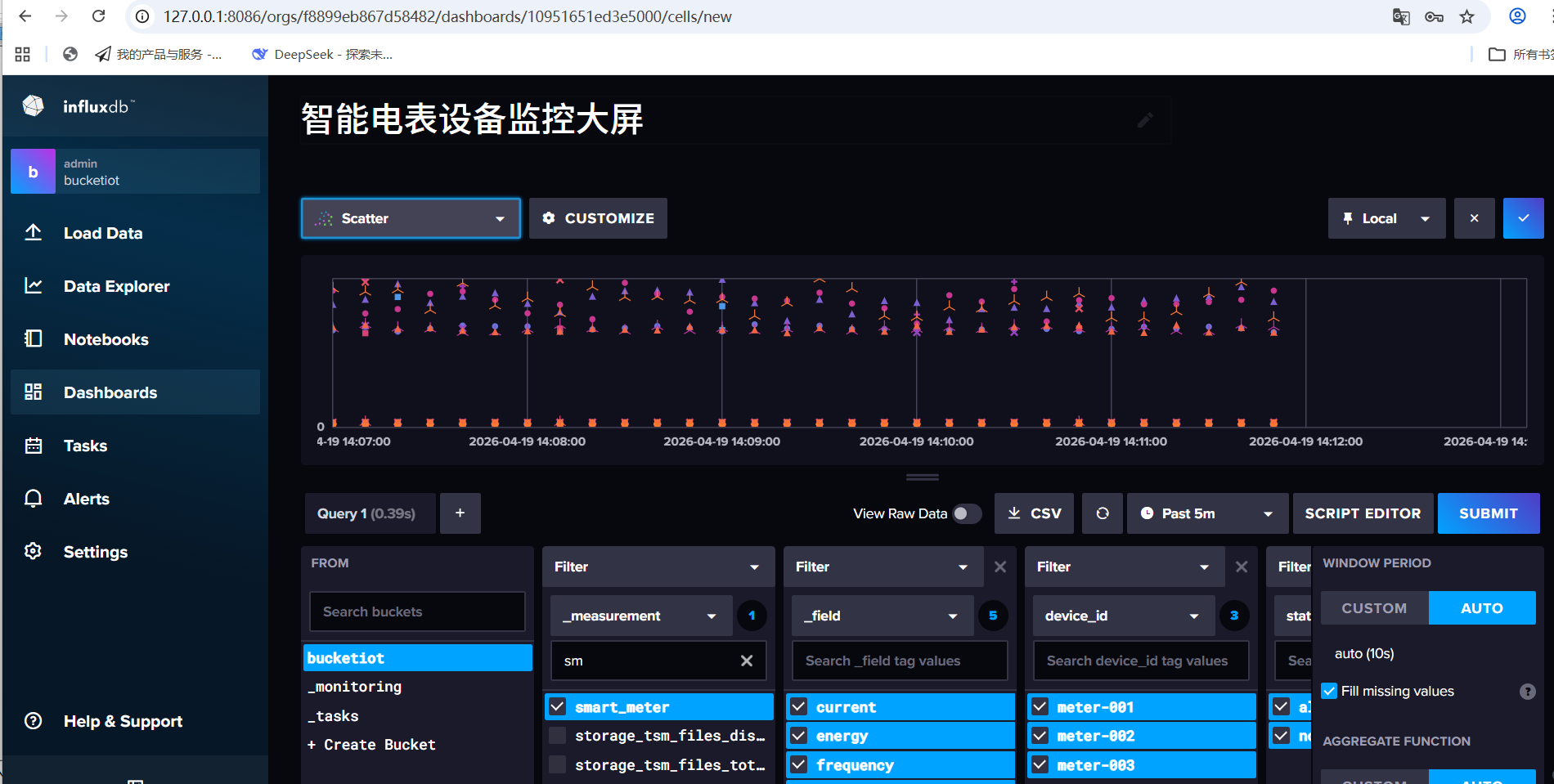Uncheck device meter-002

pos(1142,736)
